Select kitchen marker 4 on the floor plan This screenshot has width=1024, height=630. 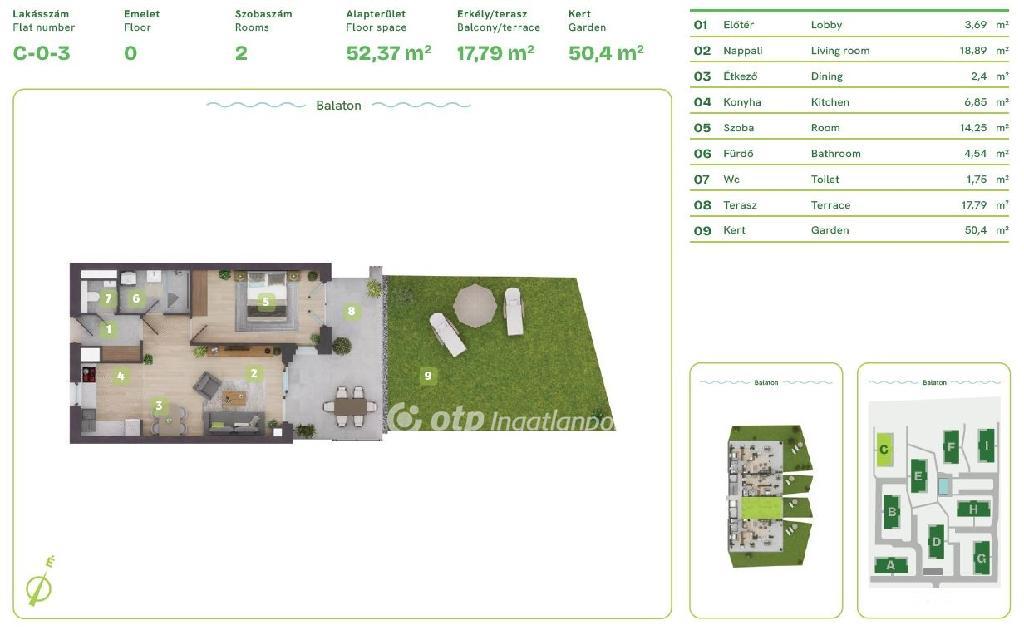[x=120, y=377]
